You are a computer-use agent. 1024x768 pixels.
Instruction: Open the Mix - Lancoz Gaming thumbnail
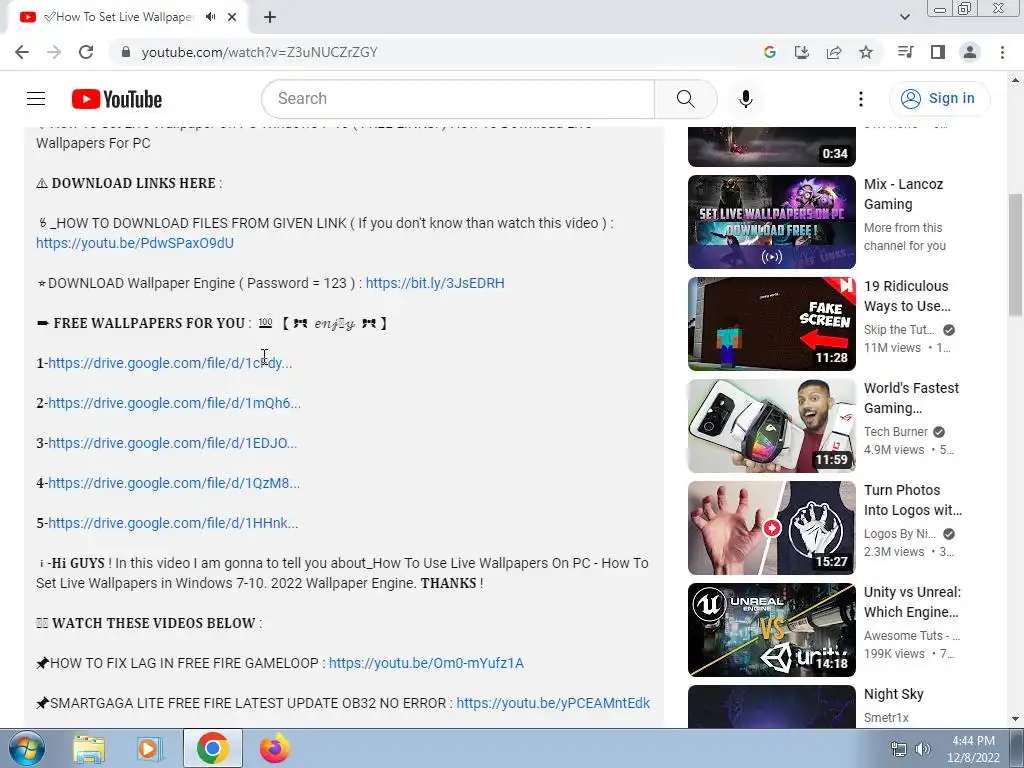pos(771,222)
